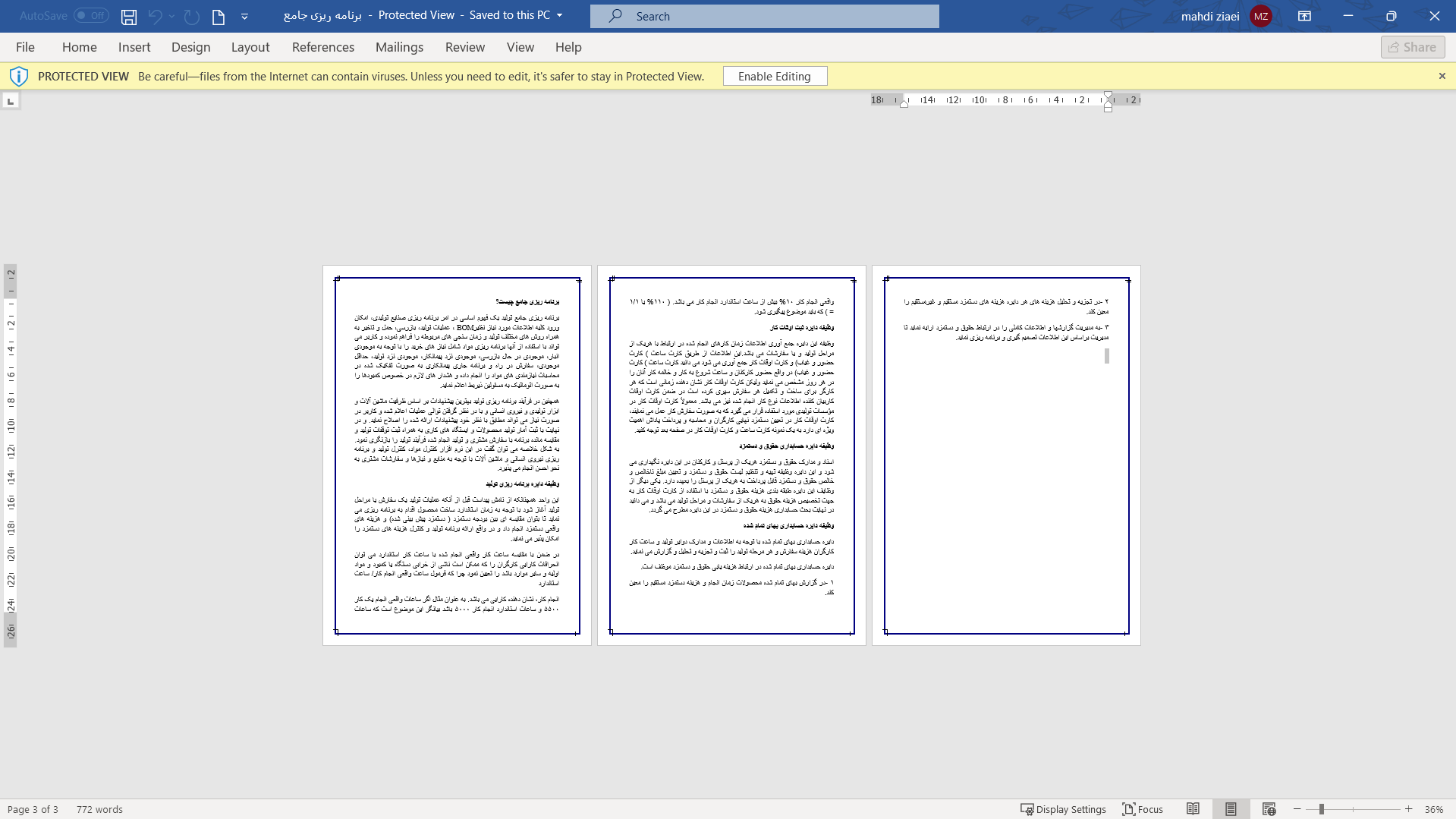Open the Help tab

tap(568, 47)
